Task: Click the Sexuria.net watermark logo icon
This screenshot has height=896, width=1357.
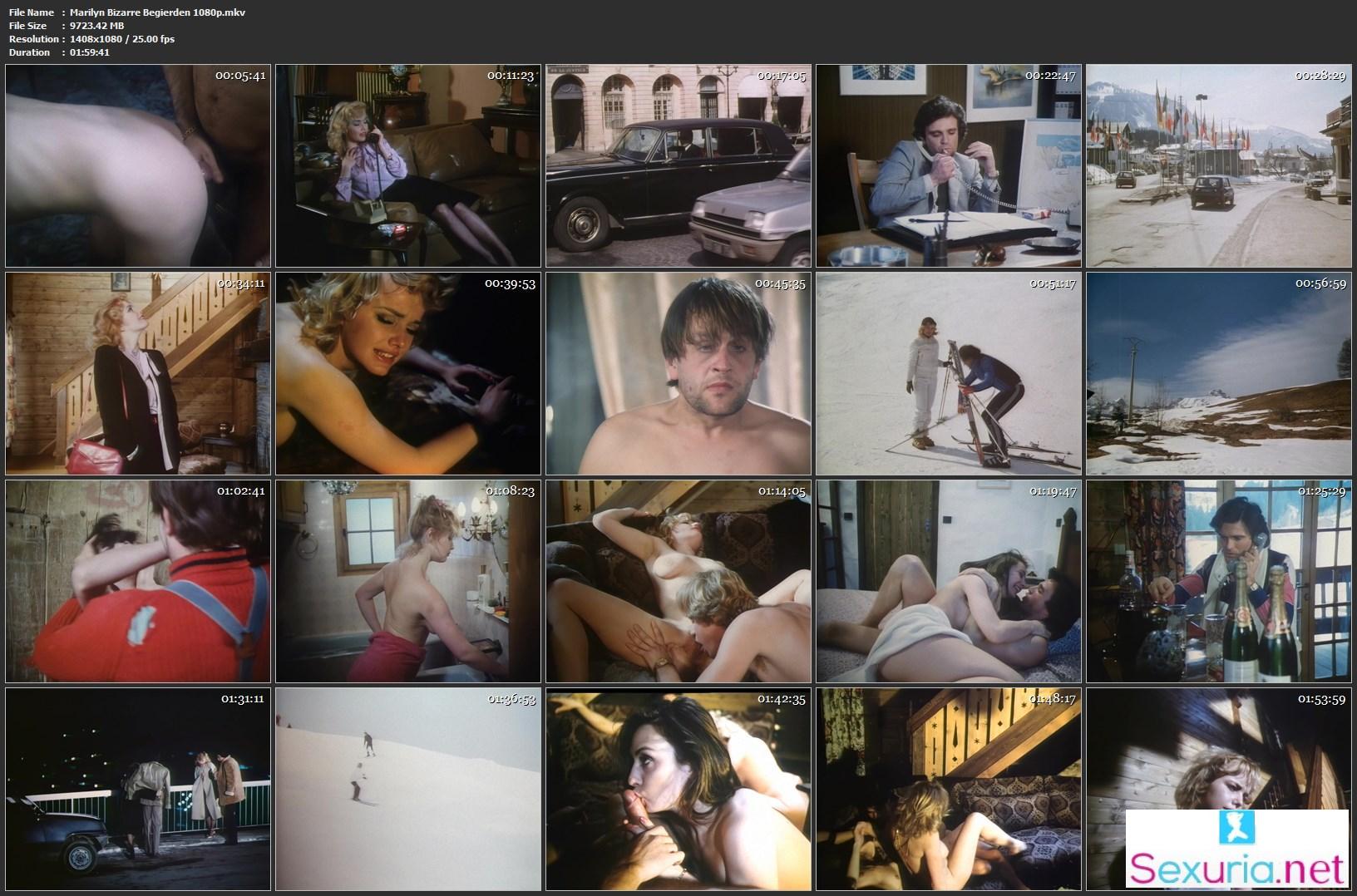Action: click(1236, 828)
